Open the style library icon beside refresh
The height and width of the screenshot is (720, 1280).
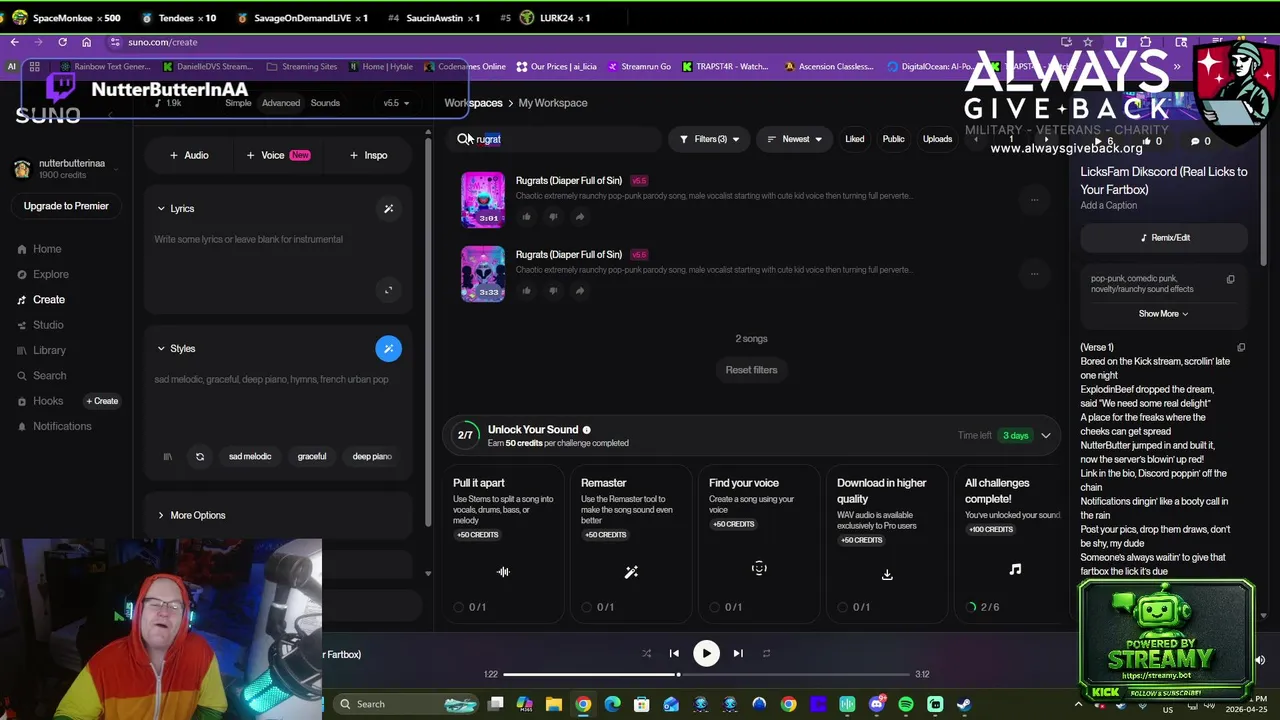(x=167, y=457)
